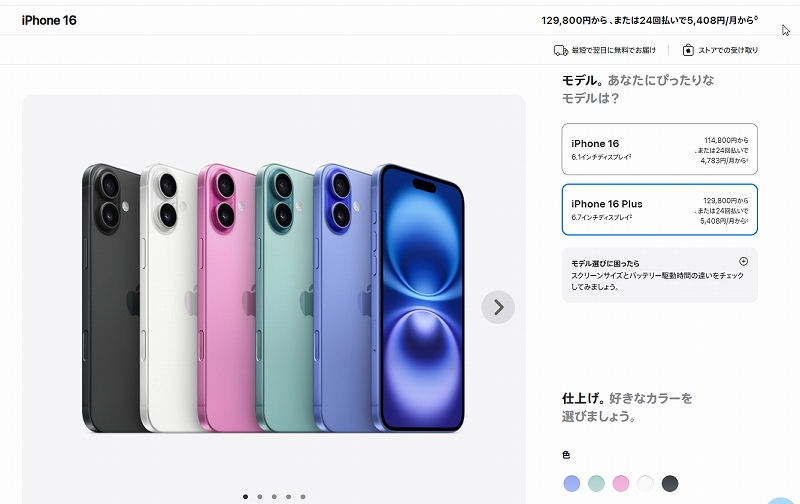This screenshot has height=504, width=800.
Task: Choose the black color swatch
Action: click(670, 483)
